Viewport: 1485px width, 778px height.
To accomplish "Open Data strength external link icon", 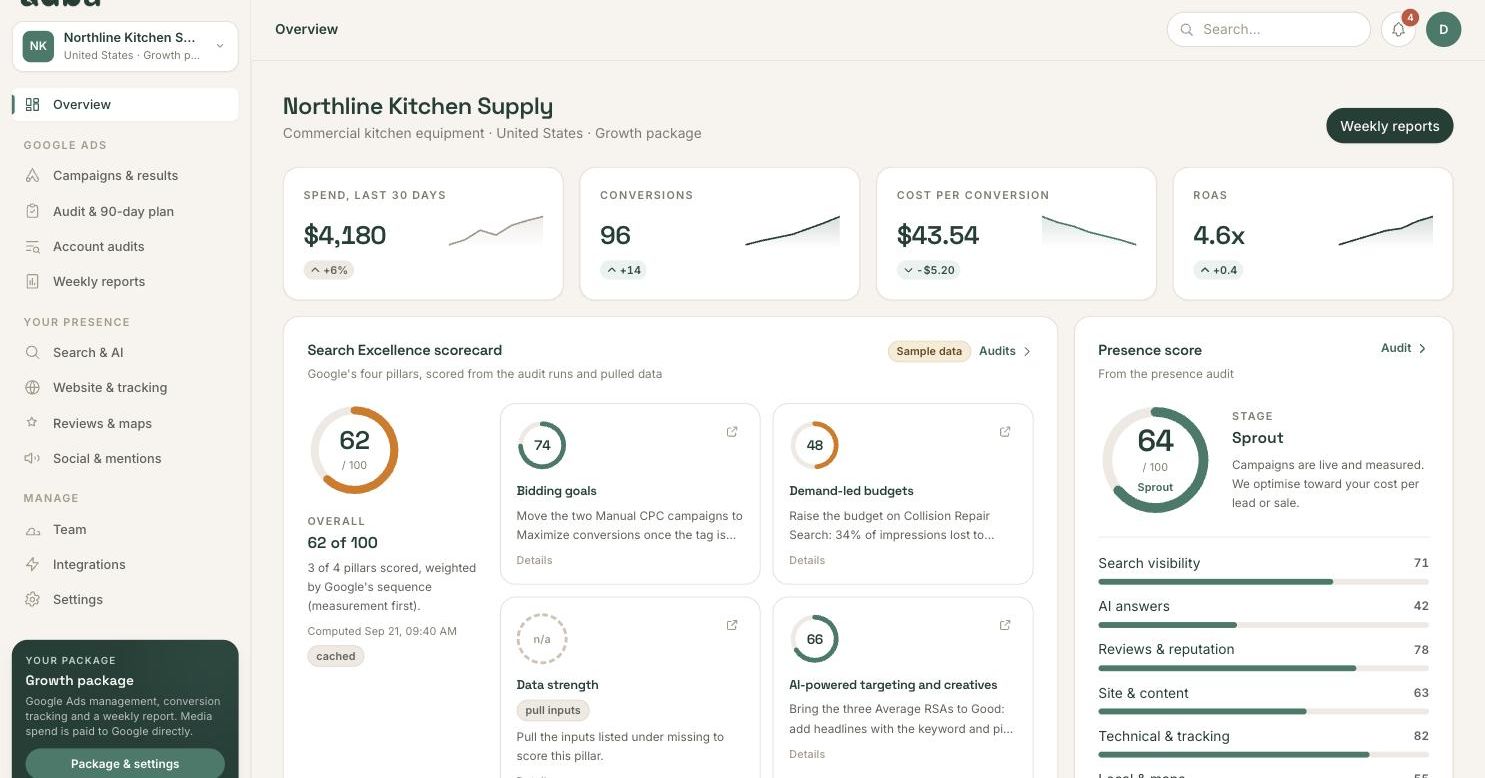I will 732,625.
